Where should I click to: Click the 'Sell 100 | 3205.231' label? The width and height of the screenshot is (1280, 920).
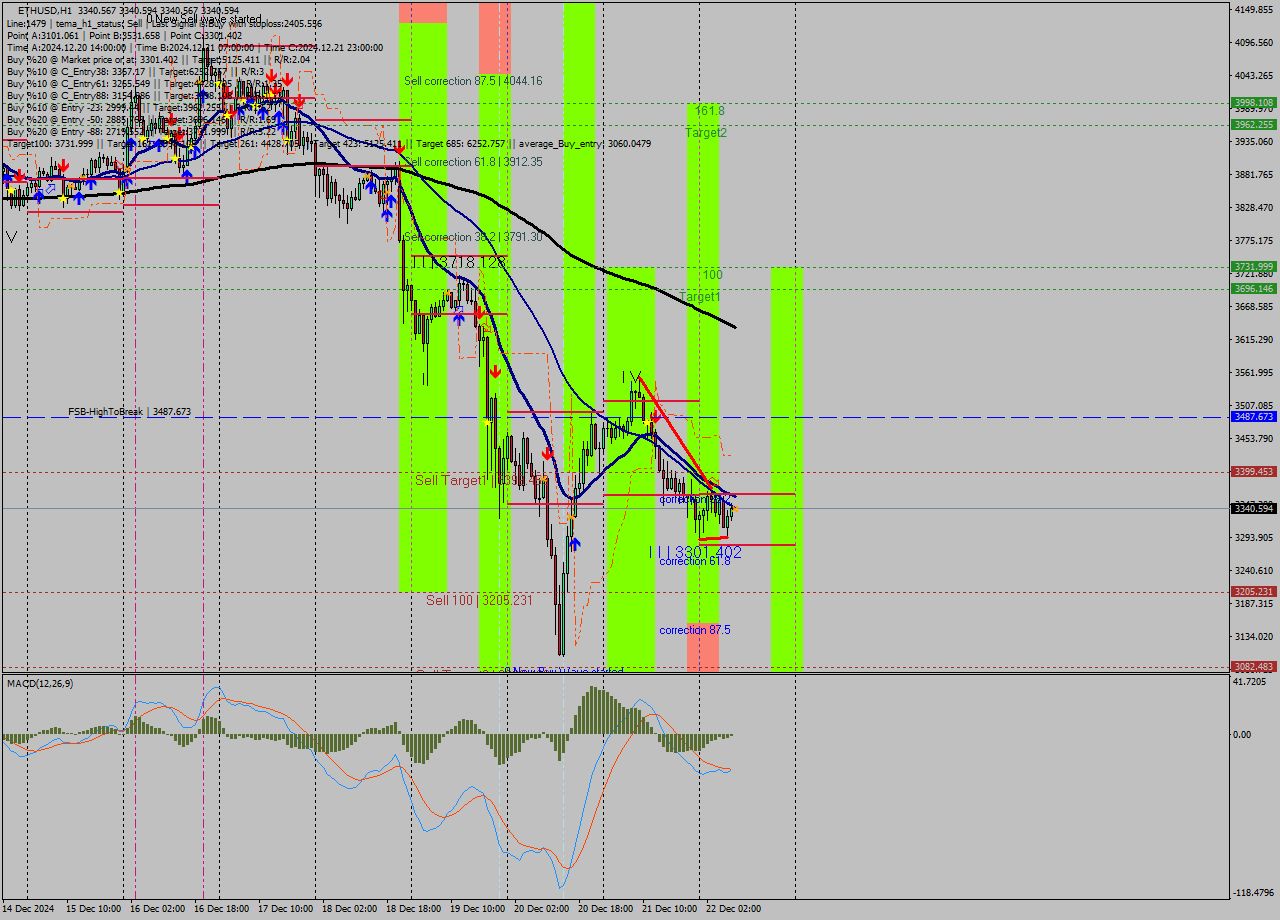coord(479,601)
